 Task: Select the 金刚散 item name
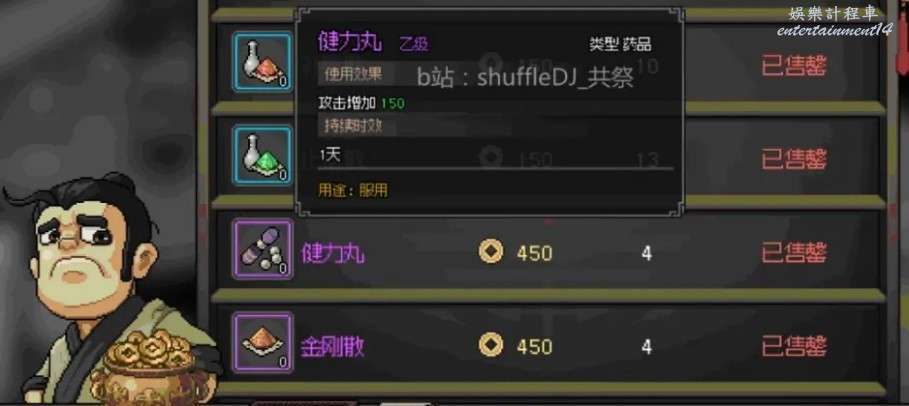coord(333,346)
